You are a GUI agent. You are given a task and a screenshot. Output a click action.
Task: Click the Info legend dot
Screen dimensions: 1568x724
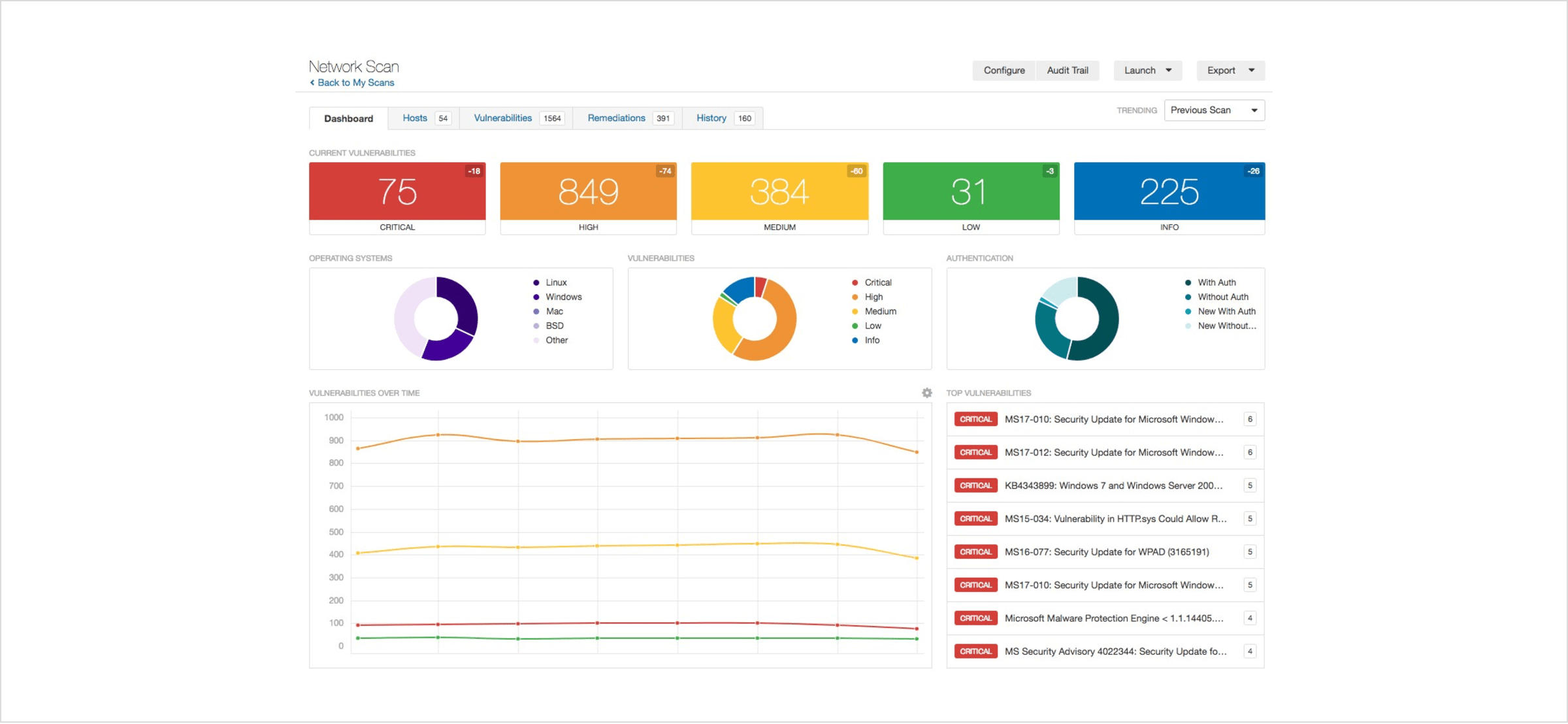[855, 340]
